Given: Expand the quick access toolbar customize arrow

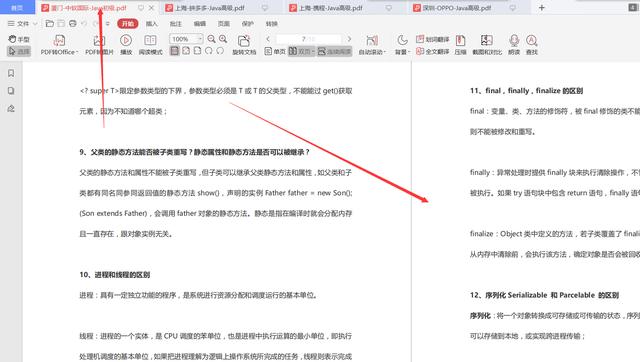Looking at the screenshot, I should [108, 24].
